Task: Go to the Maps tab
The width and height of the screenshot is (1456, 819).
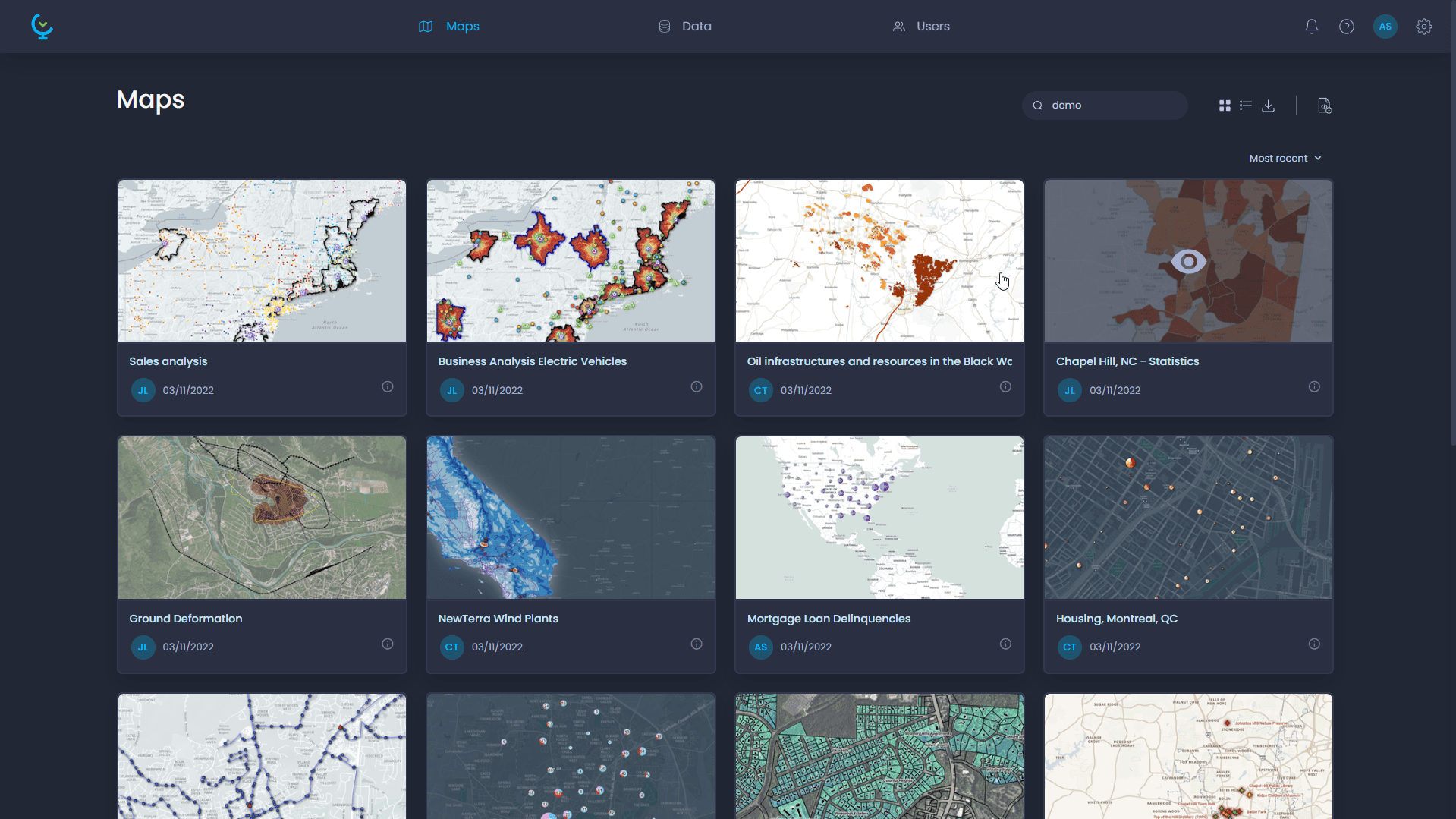Action: [448, 27]
